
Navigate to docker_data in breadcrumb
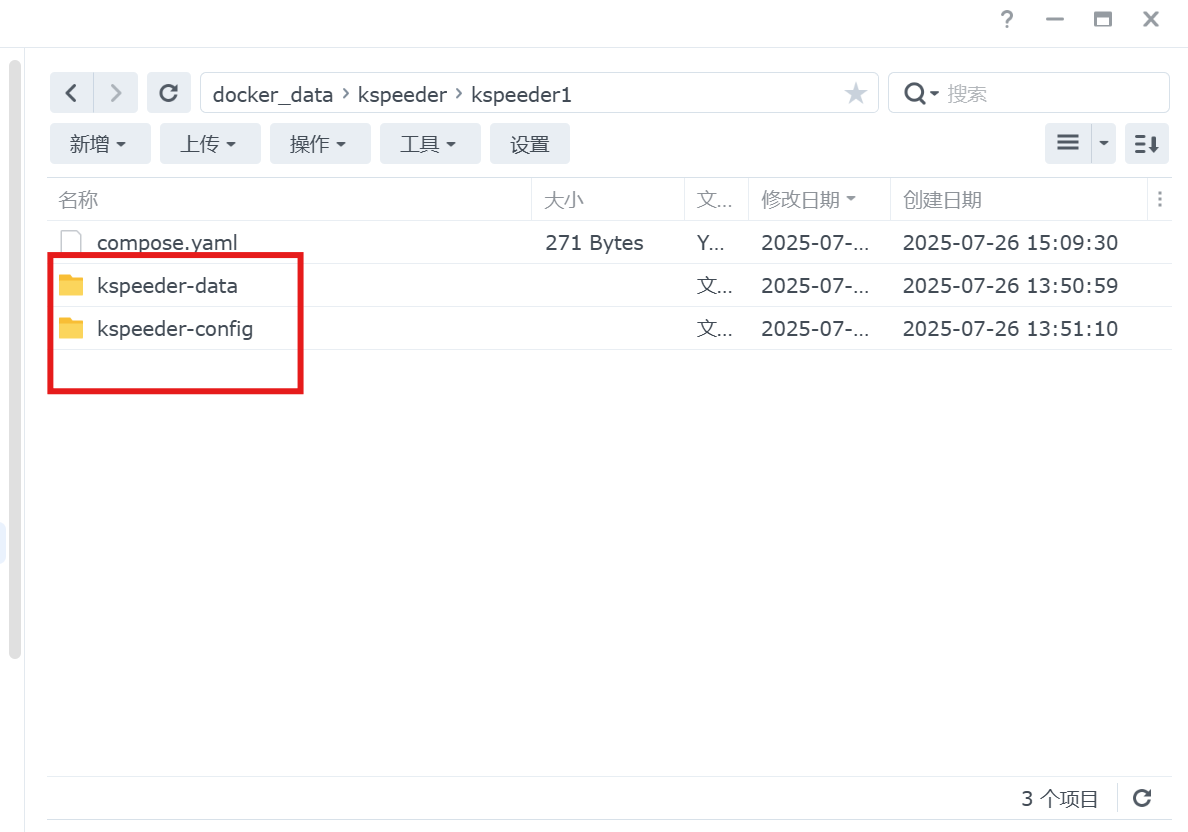tap(272, 95)
